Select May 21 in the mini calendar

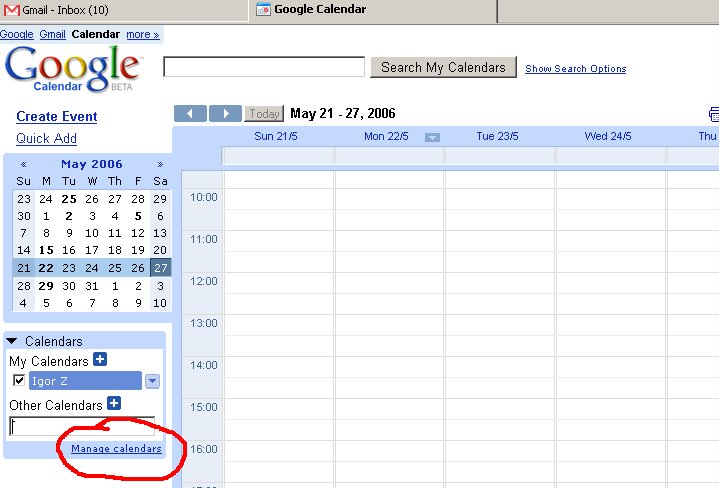[x=24, y=268]
